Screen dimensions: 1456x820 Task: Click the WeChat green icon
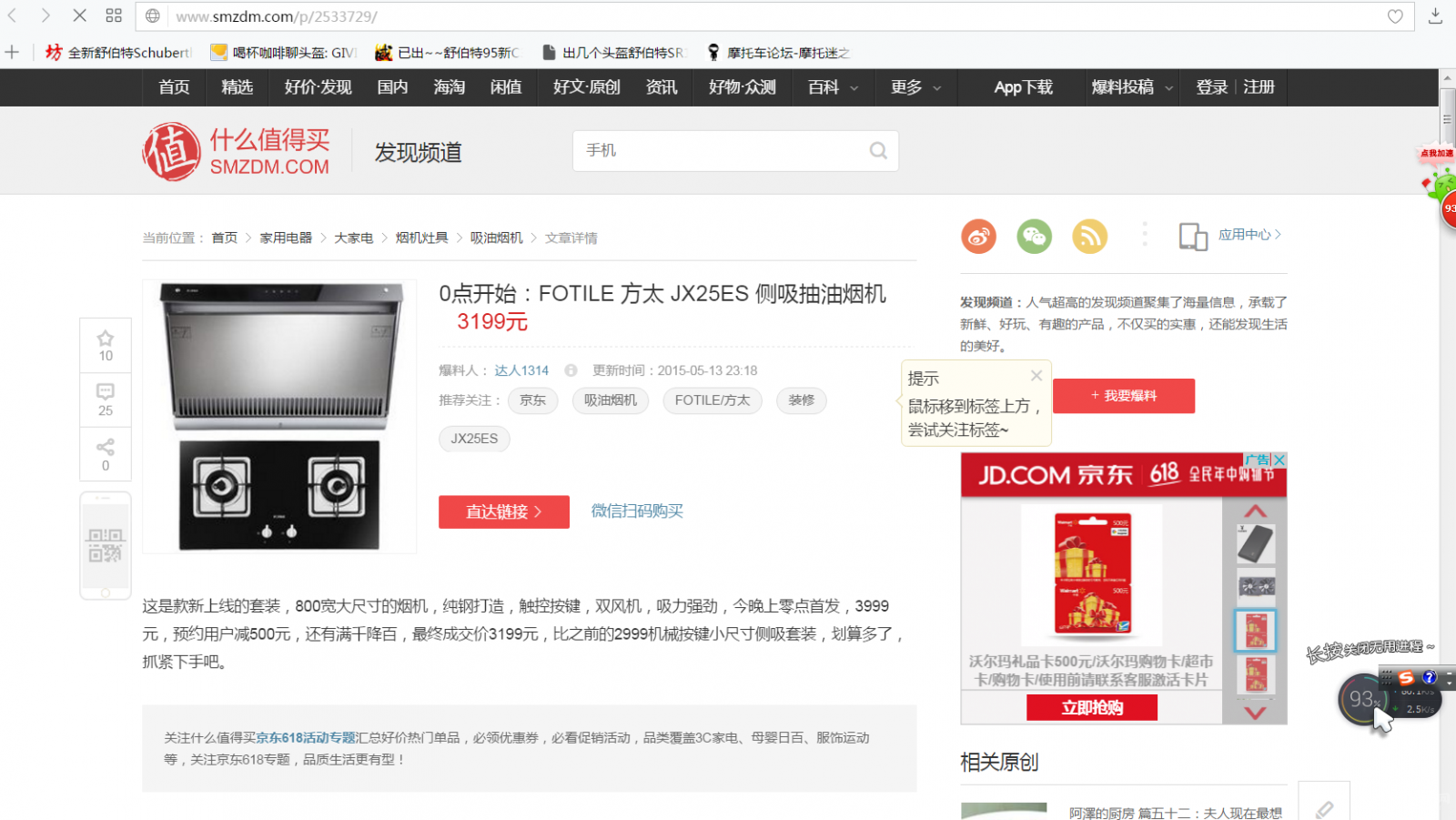[1034, 237]
